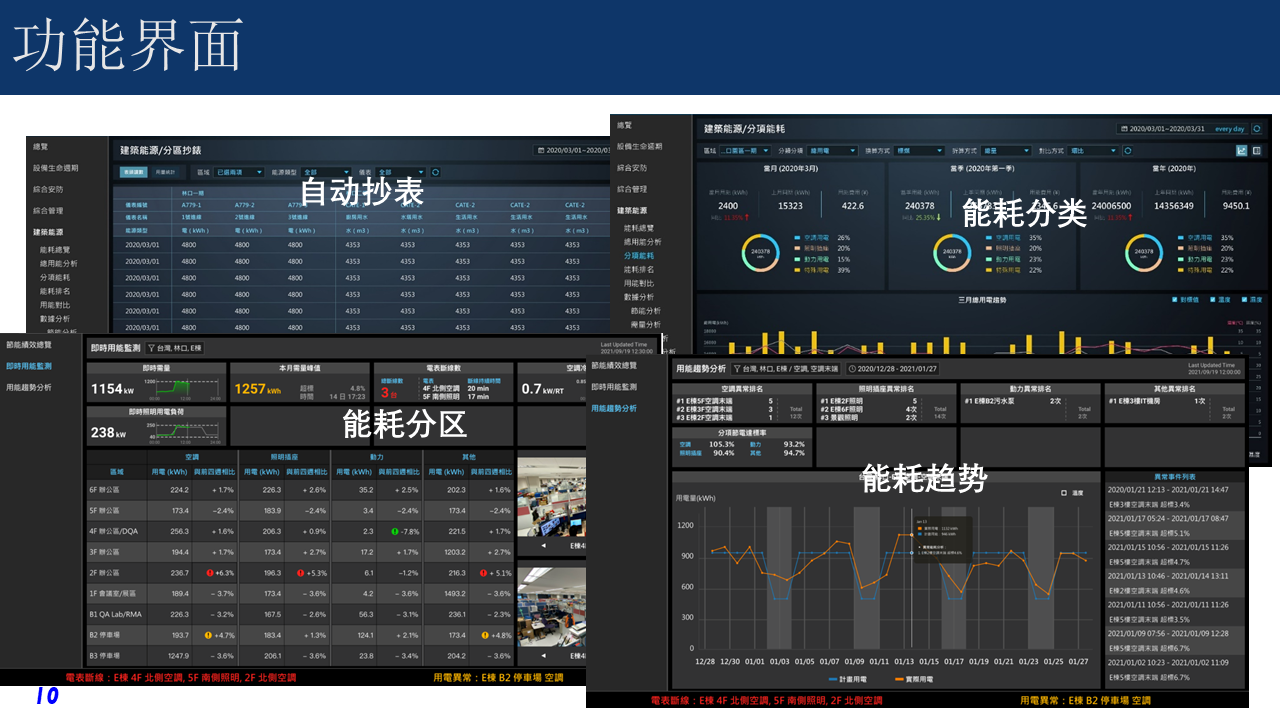The image size is (1280, 720).
Task: Click calendar icon beside 2020/03/01~2020/03/31 every day
Action: 1126,129
